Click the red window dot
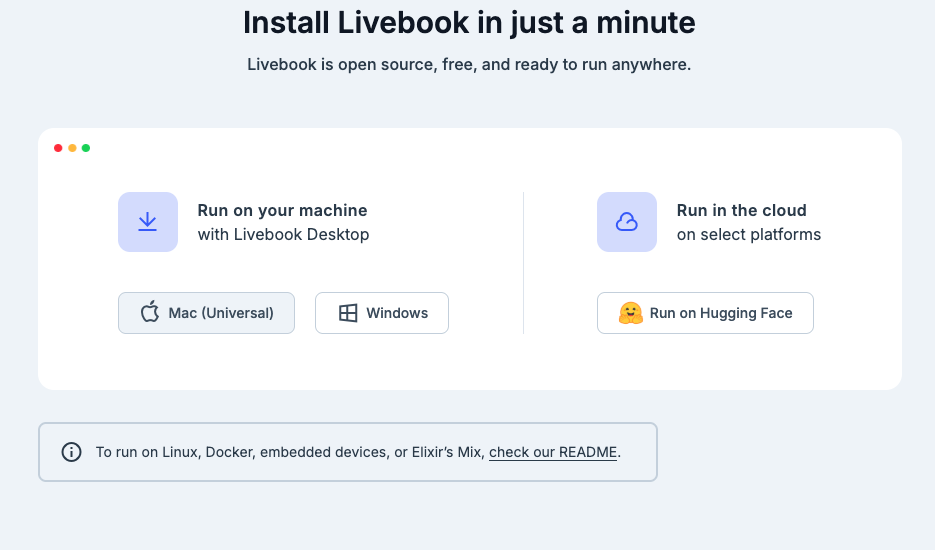Screen dimensions: 935x550 coord(58,148)
